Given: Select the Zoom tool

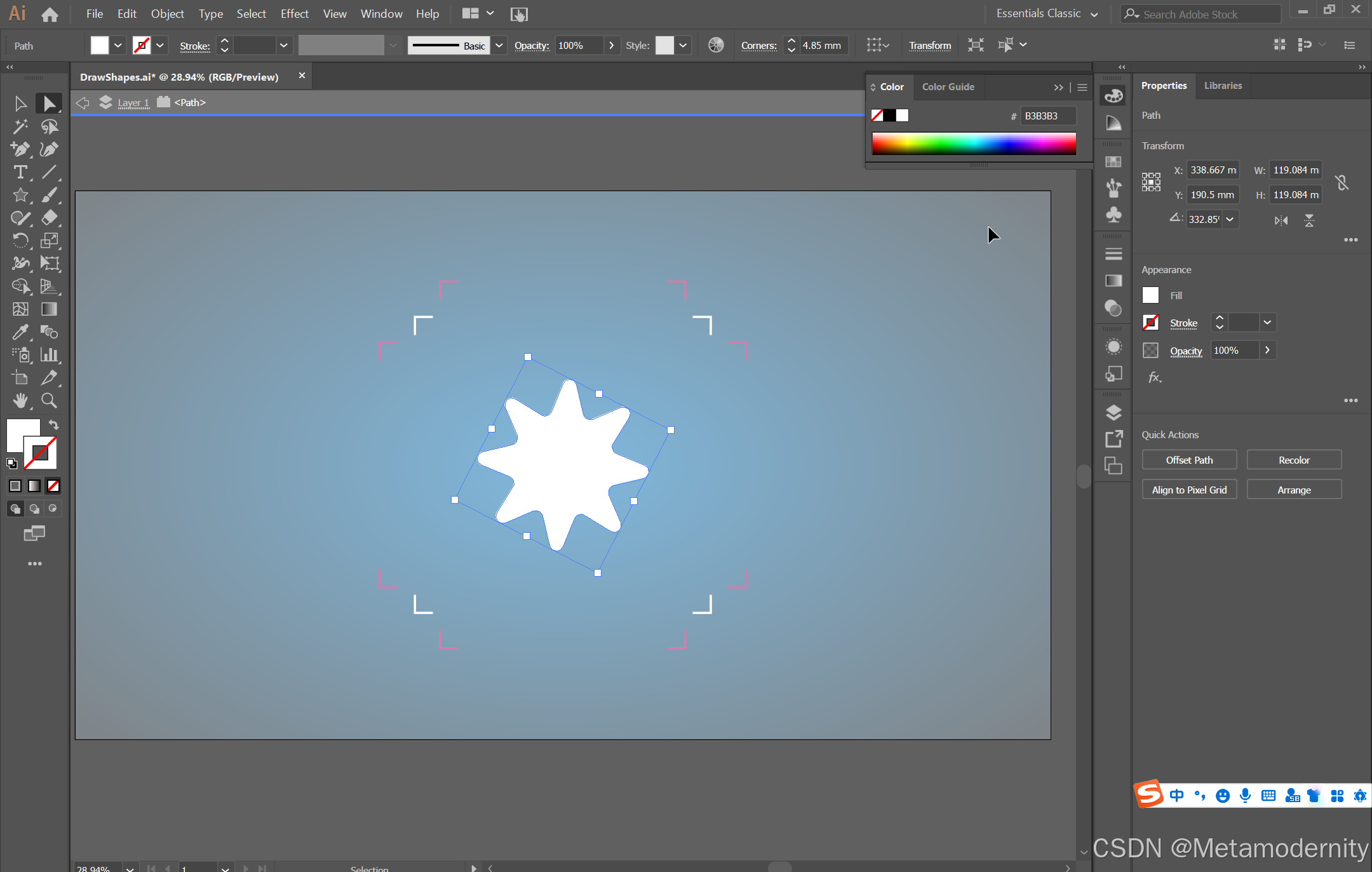Looking at the screenshot, I should (x=49, y=401).
